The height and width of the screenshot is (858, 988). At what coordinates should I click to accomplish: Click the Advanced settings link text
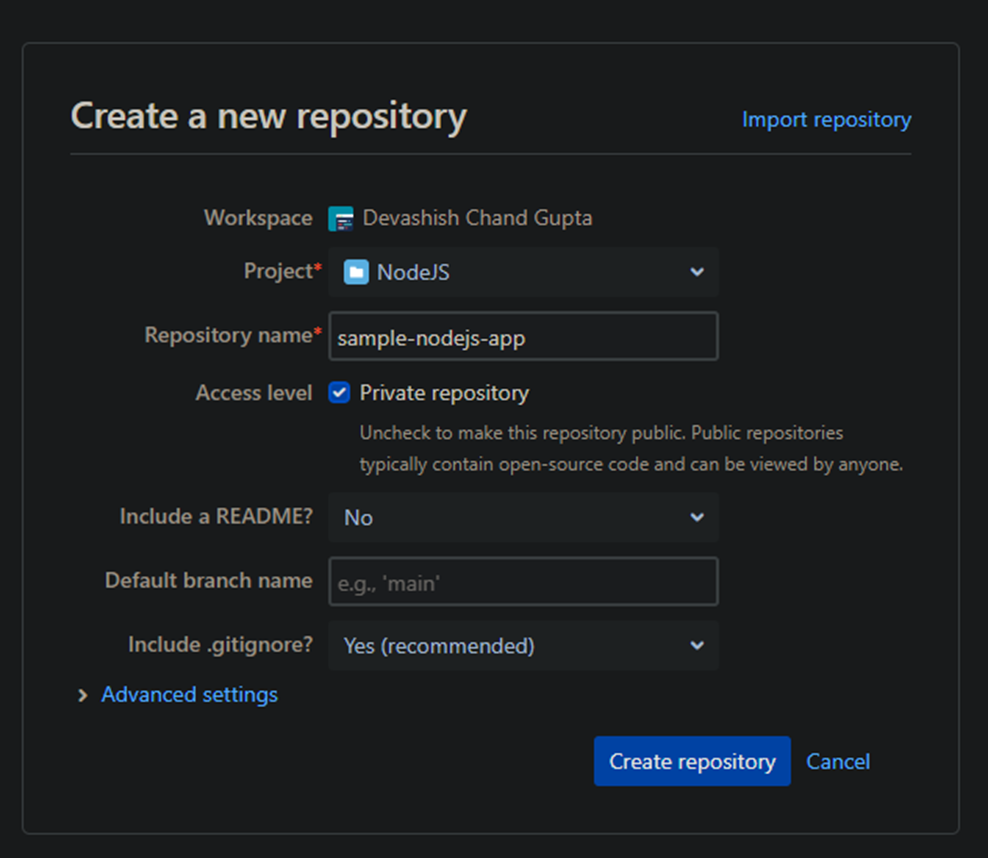tap(189, 695)
